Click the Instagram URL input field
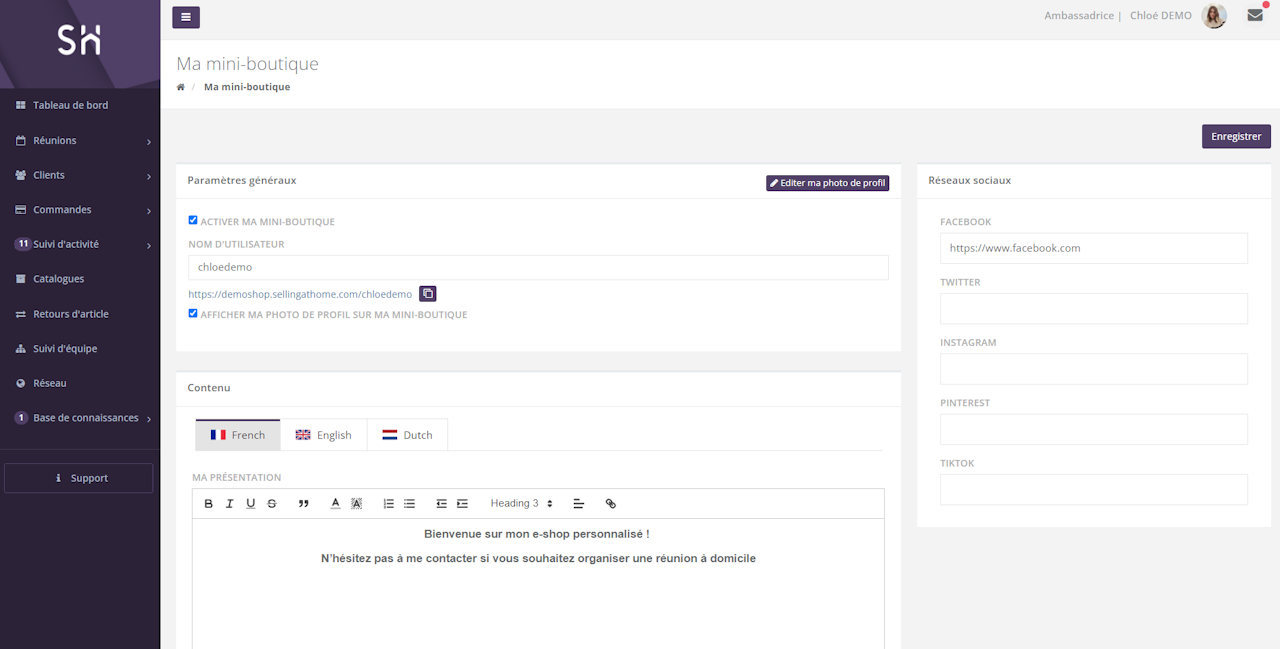Image resolution: width=1280 pixels, height=649 pixels. coord(1093,369)
